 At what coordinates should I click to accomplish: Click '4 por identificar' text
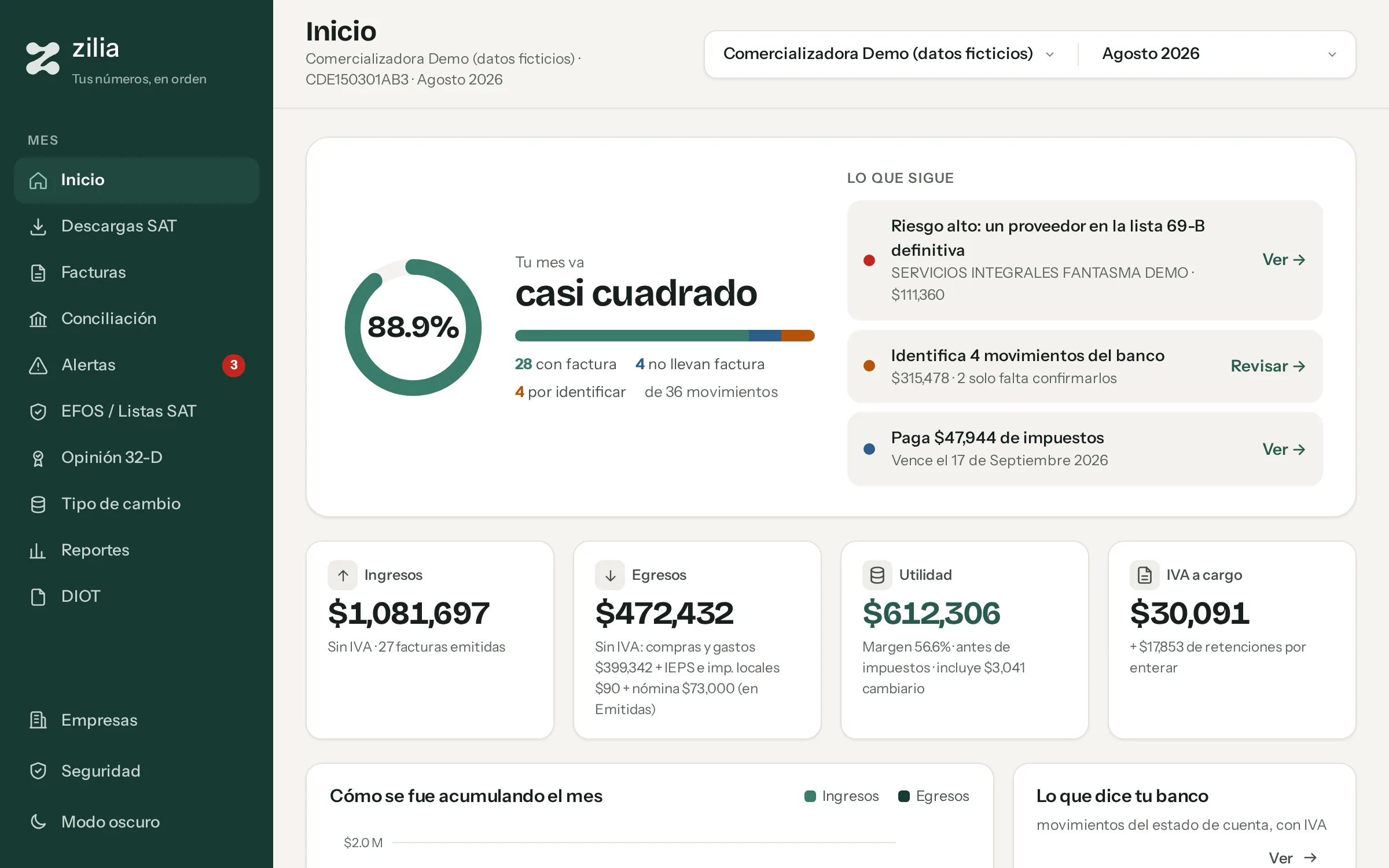(x=571, y=392)
